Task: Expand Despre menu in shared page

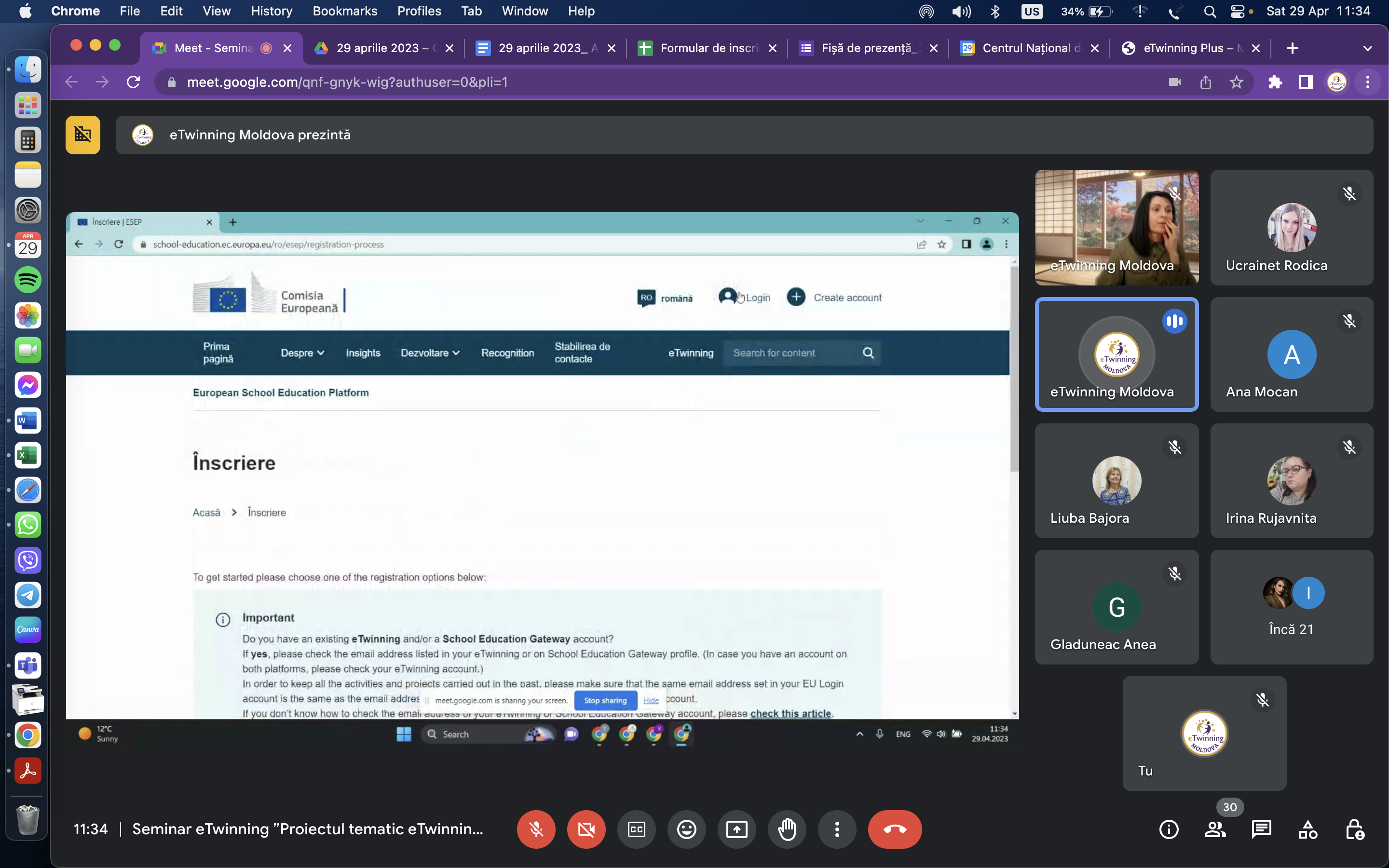Action: pyautogui.click(x=302, y=353)
